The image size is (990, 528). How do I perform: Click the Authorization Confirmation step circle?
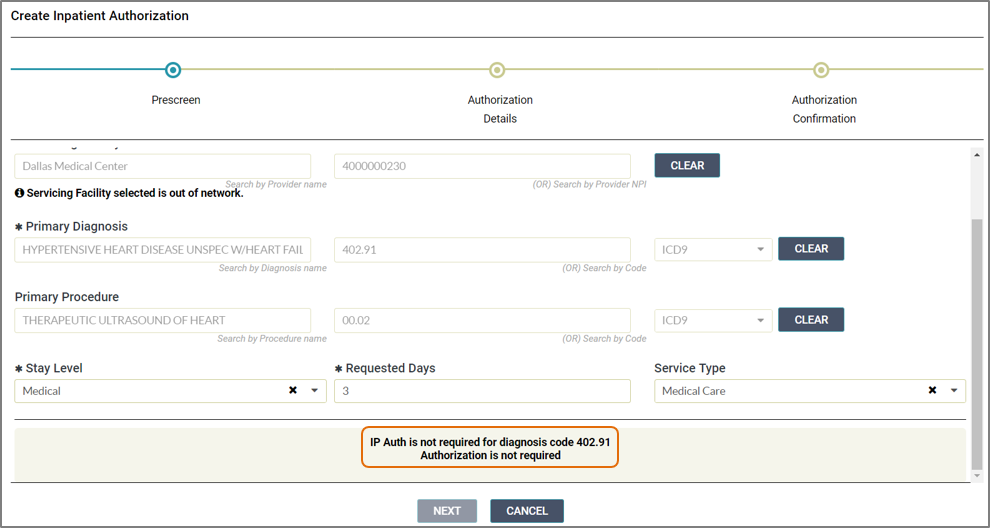821,70
